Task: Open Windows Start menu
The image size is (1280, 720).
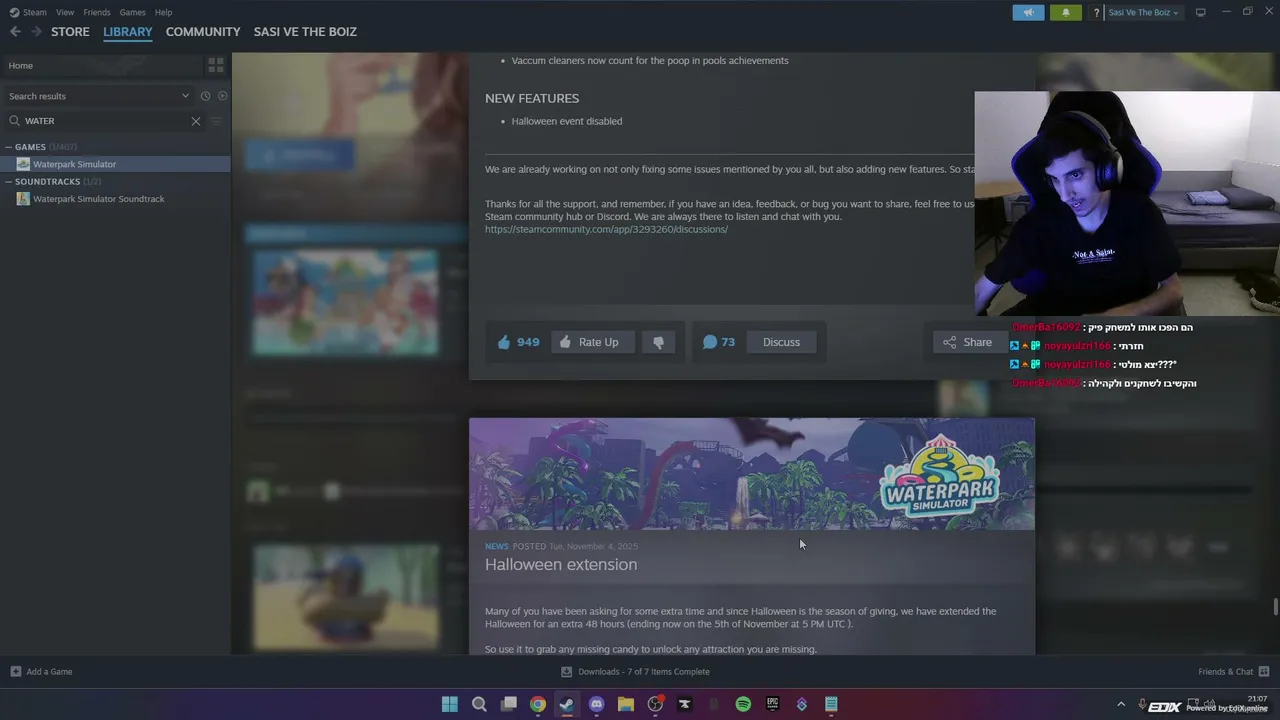Action: [450, 704]
